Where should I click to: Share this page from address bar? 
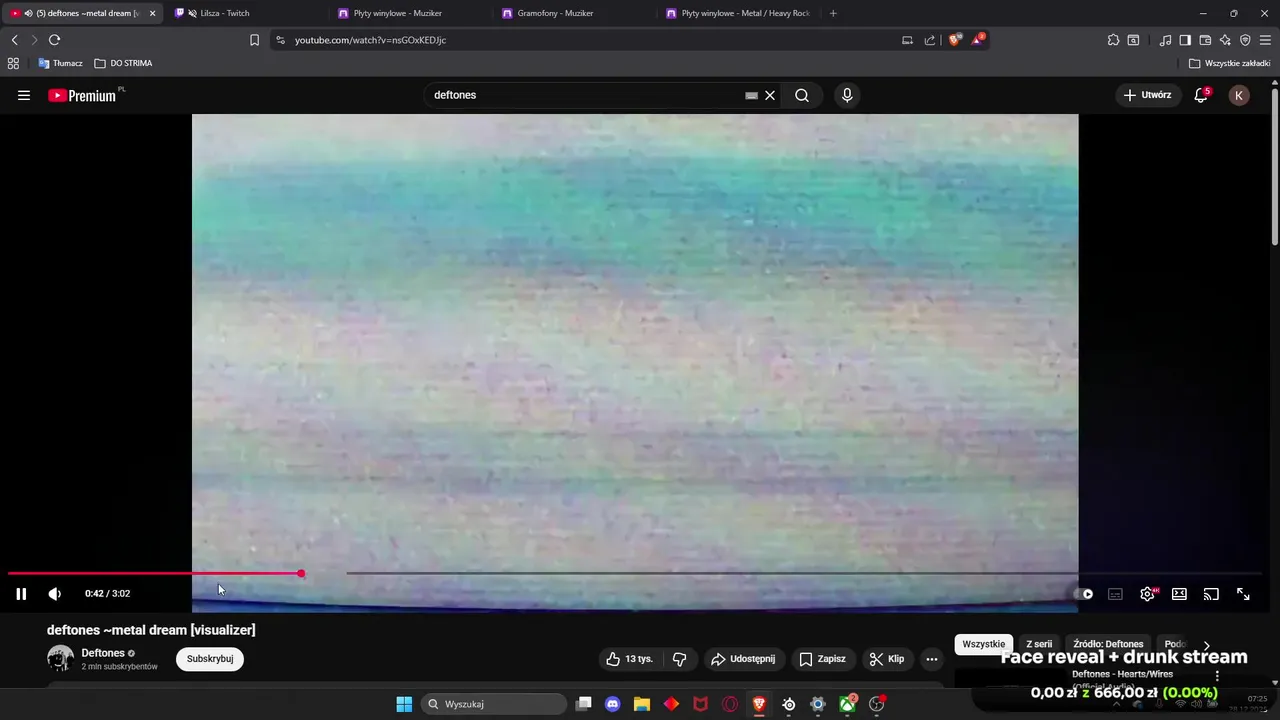tap(930, 40)
